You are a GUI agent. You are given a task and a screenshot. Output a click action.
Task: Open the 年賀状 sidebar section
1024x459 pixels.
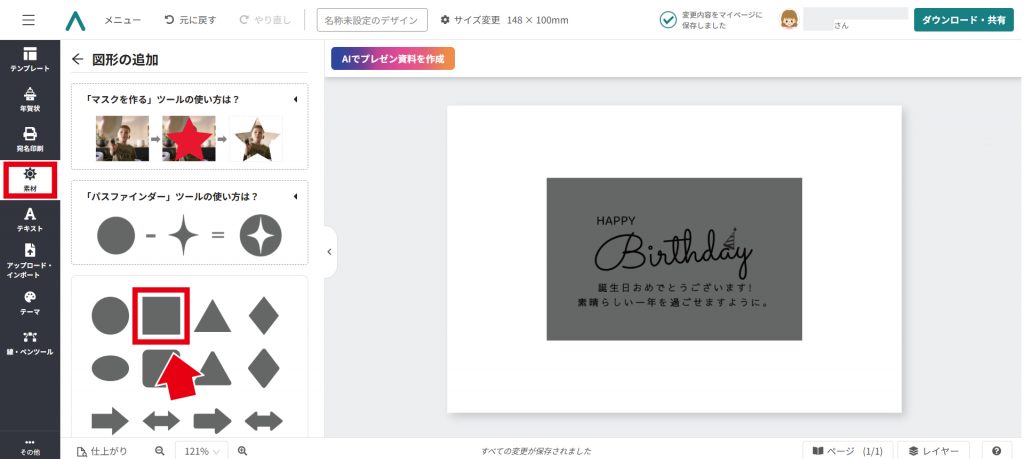click(x=30, y=99)
